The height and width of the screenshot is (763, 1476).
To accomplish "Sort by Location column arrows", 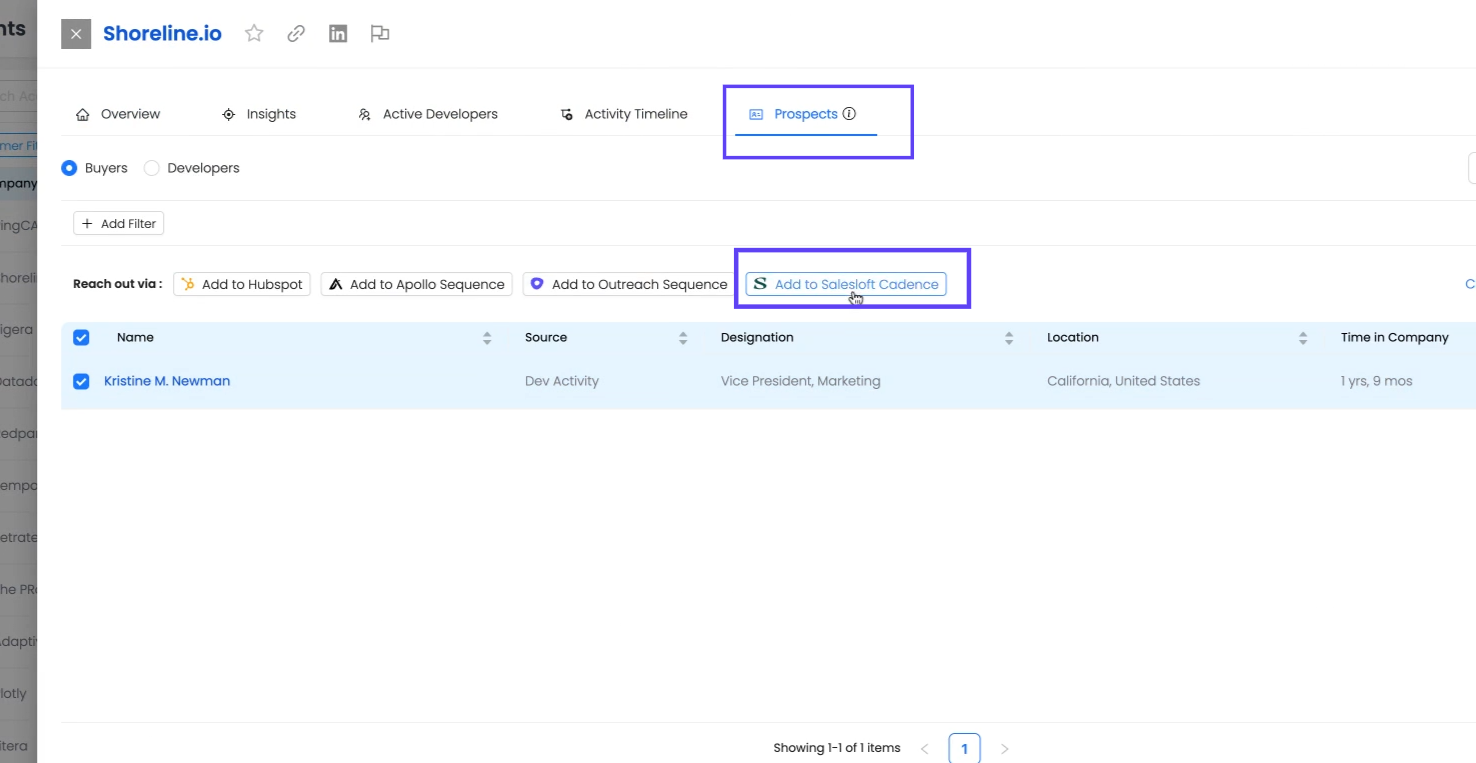I will click(1303, 338).
